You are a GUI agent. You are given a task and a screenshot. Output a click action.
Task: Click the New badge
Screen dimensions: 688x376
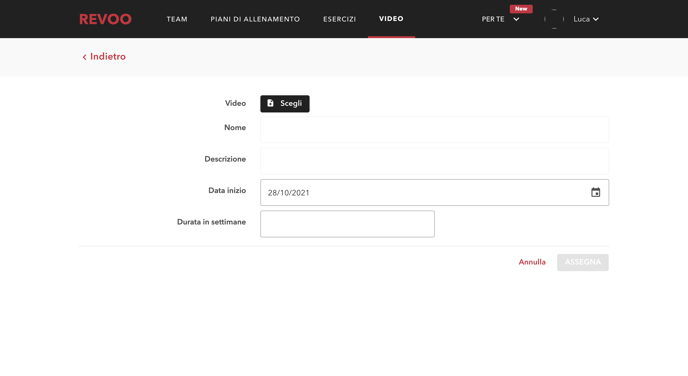click(521, 9)
